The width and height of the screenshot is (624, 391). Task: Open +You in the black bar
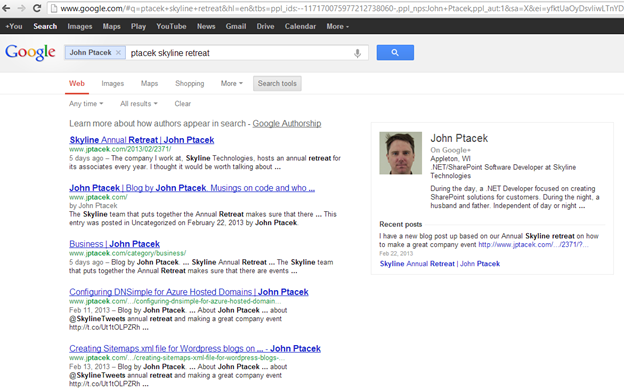click(x=14, y=26)
